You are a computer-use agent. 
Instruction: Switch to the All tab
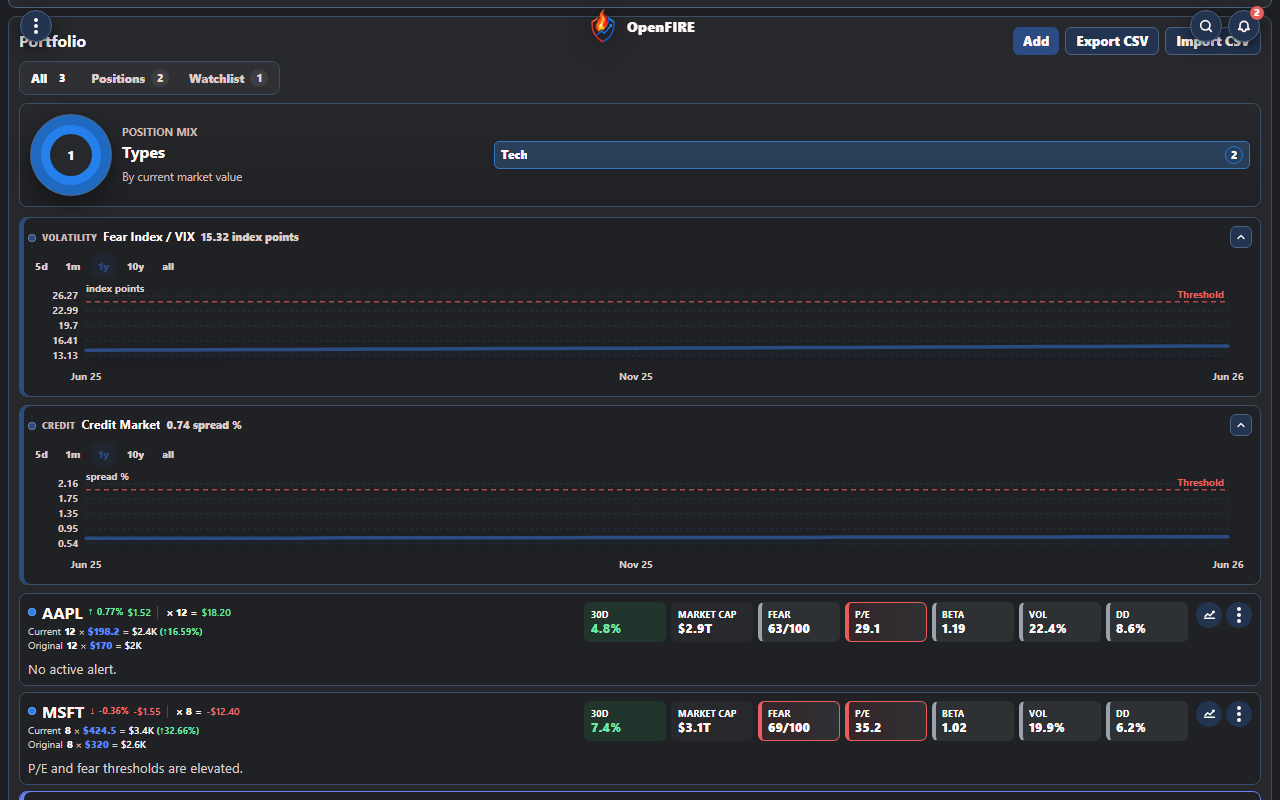coord(48,78)
